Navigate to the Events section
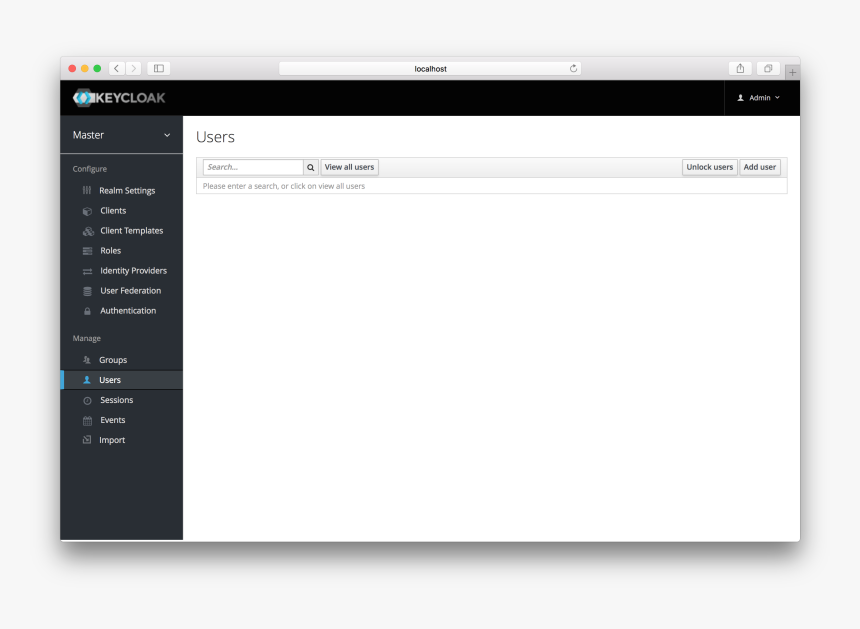This screenshot has width=860, height=629. tap(110, 419)
